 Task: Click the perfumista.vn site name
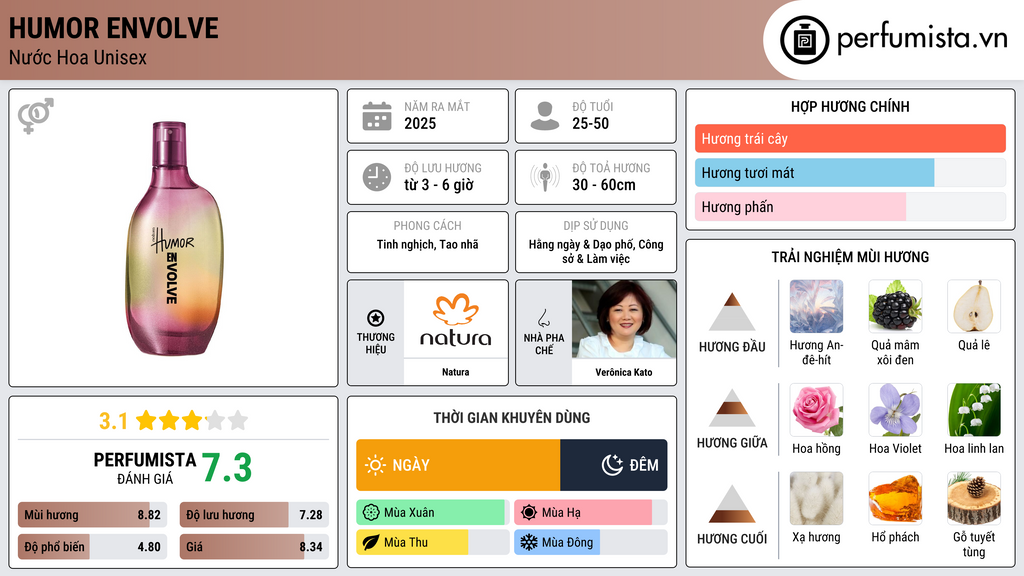[922, 39]
